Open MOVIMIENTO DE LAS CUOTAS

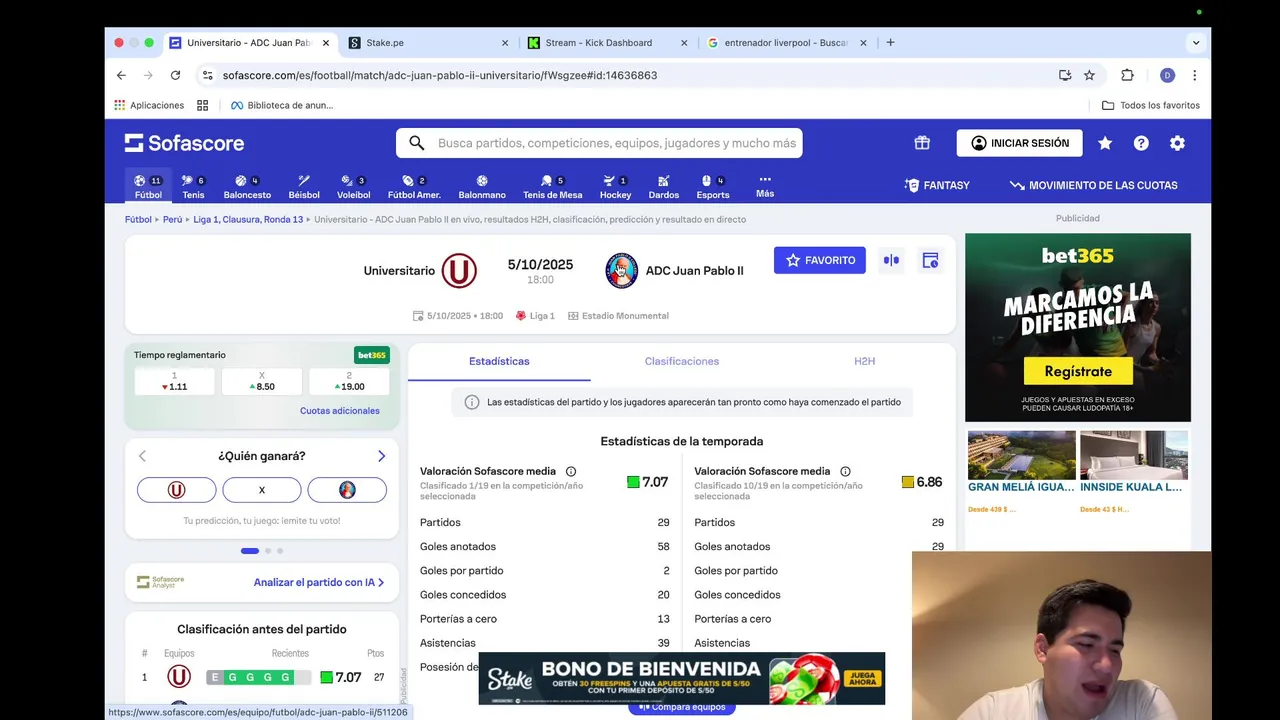[x=1093, y=185]
